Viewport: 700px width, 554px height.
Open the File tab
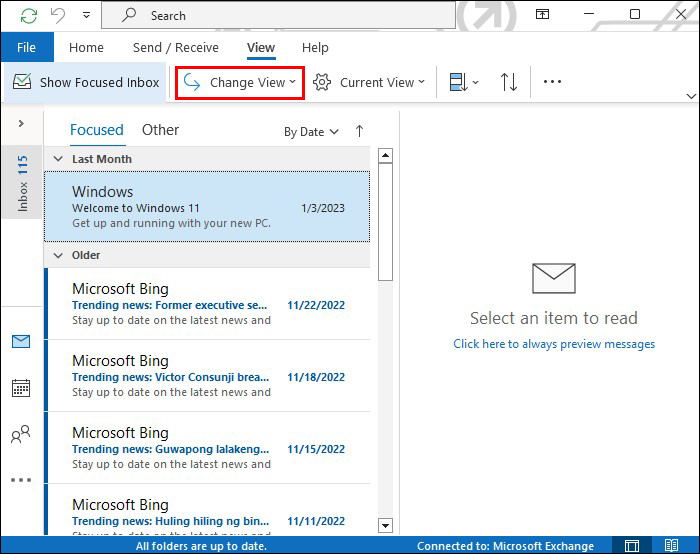point(27,47)
